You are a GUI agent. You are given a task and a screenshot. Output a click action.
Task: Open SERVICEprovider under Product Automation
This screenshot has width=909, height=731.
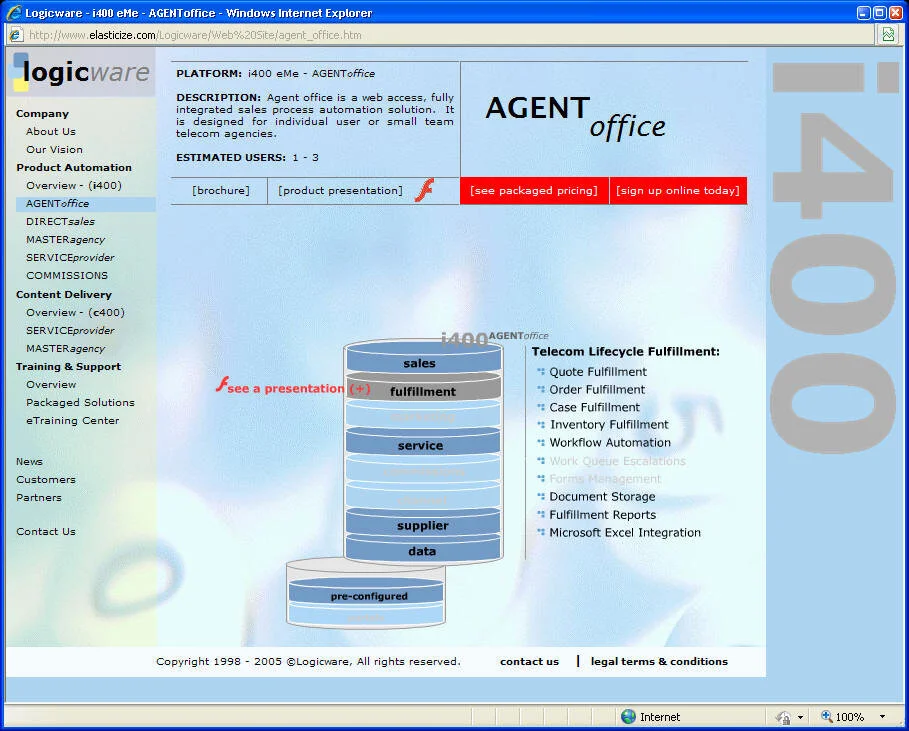coord(70,257)
